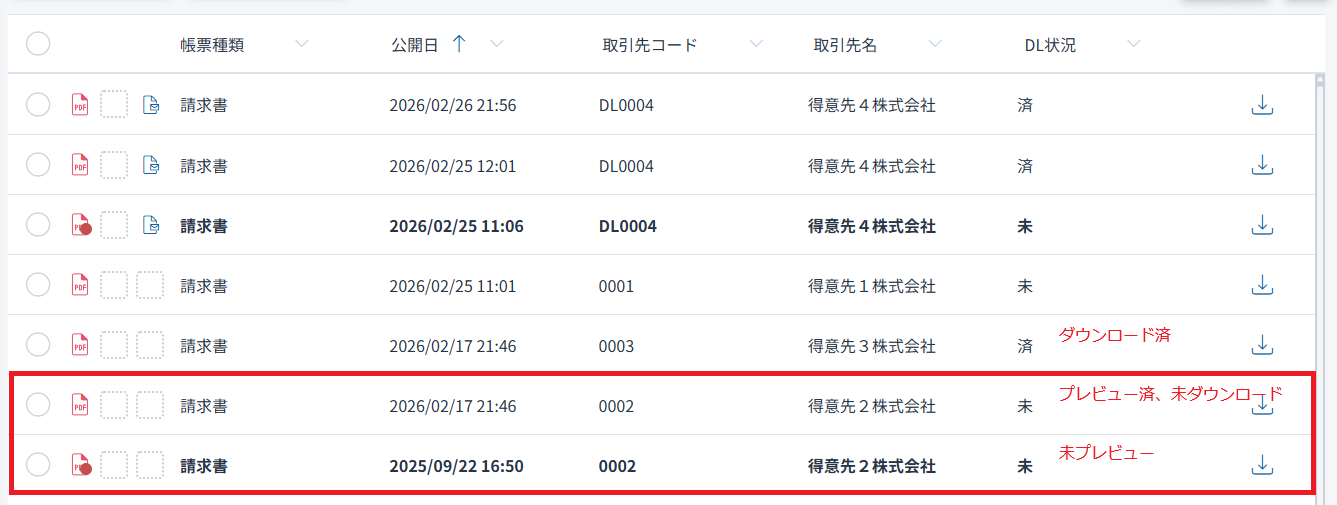Select the 2026/02/17 21:46 row with code 0002
The height and width of the screenshot is (505, 1337).
(38, 405)
